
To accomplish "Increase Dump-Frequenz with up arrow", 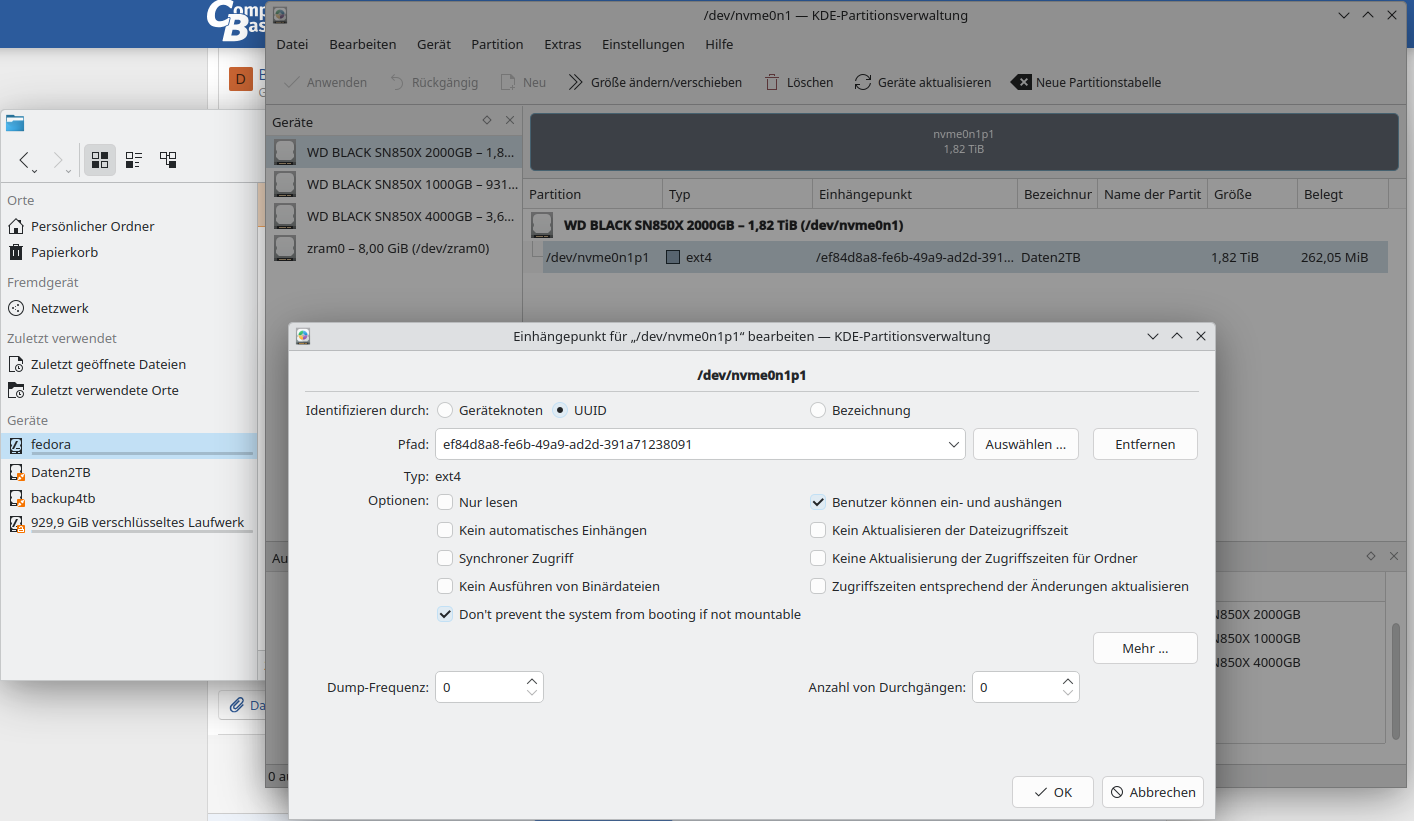I will pyautogui.click(x=532, y=681).
